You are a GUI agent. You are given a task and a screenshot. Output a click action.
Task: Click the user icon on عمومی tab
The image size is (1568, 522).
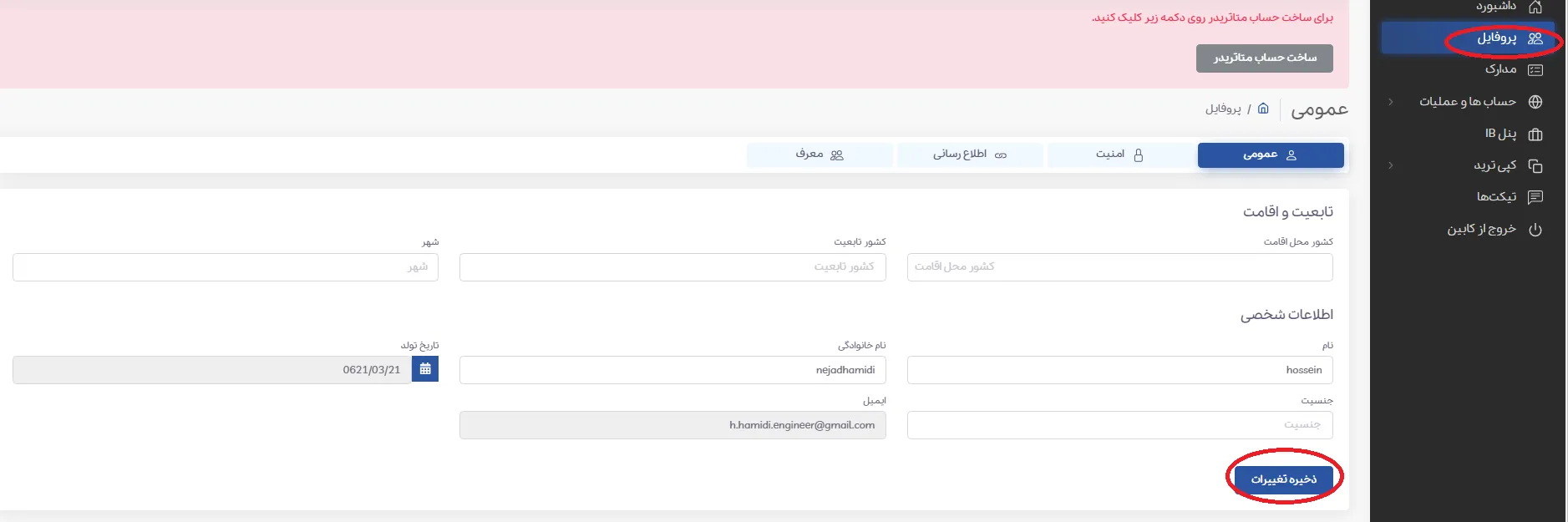(x=1291, y=155)
